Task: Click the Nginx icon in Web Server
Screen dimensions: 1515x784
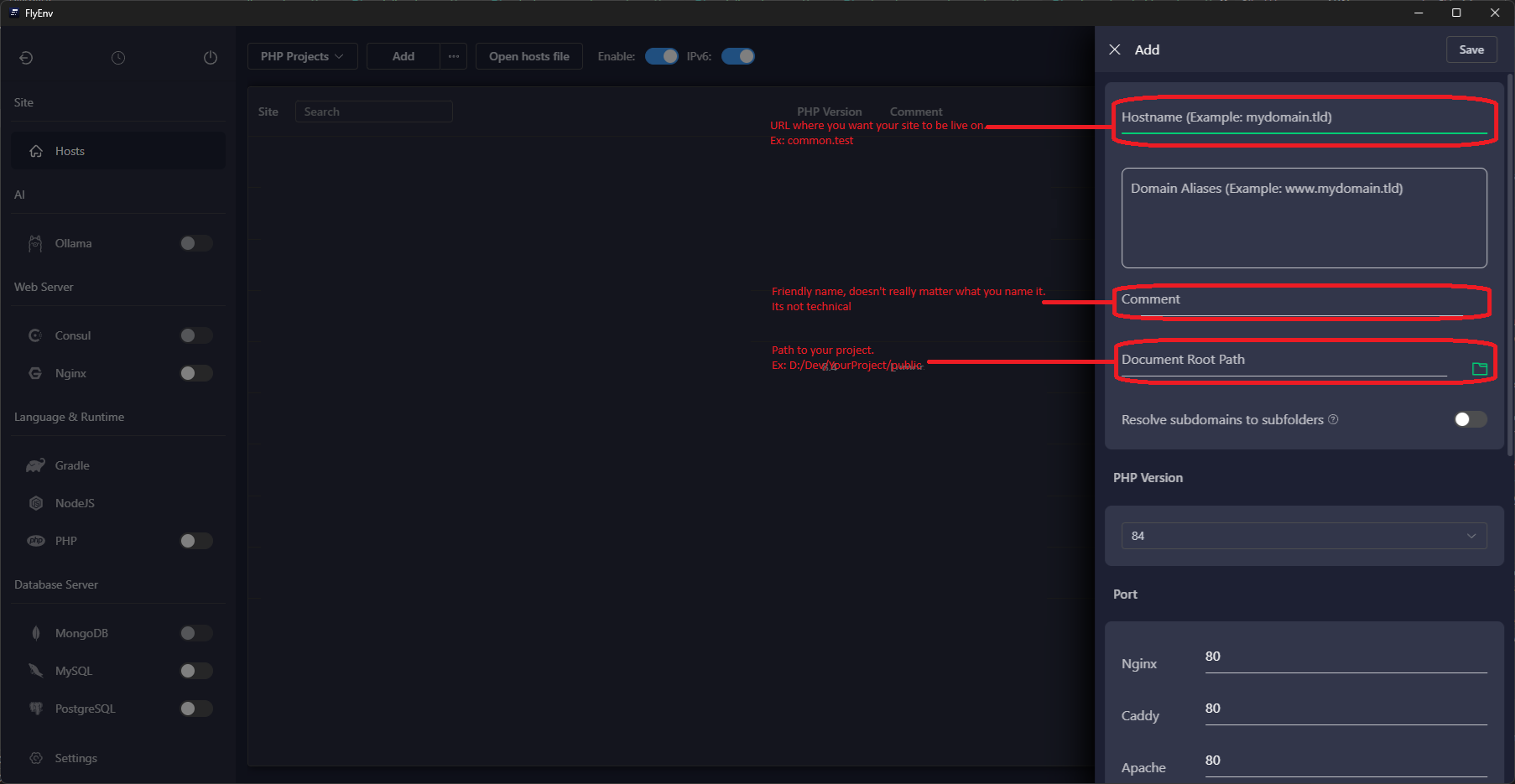Action: coord(35,373)
